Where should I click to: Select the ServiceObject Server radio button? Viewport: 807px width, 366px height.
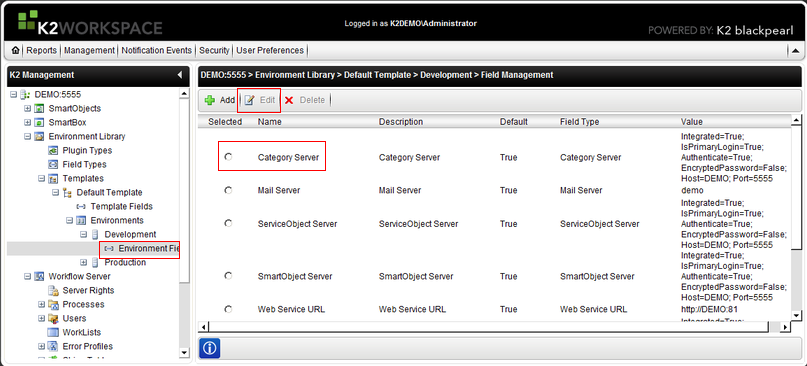point(228,223)
